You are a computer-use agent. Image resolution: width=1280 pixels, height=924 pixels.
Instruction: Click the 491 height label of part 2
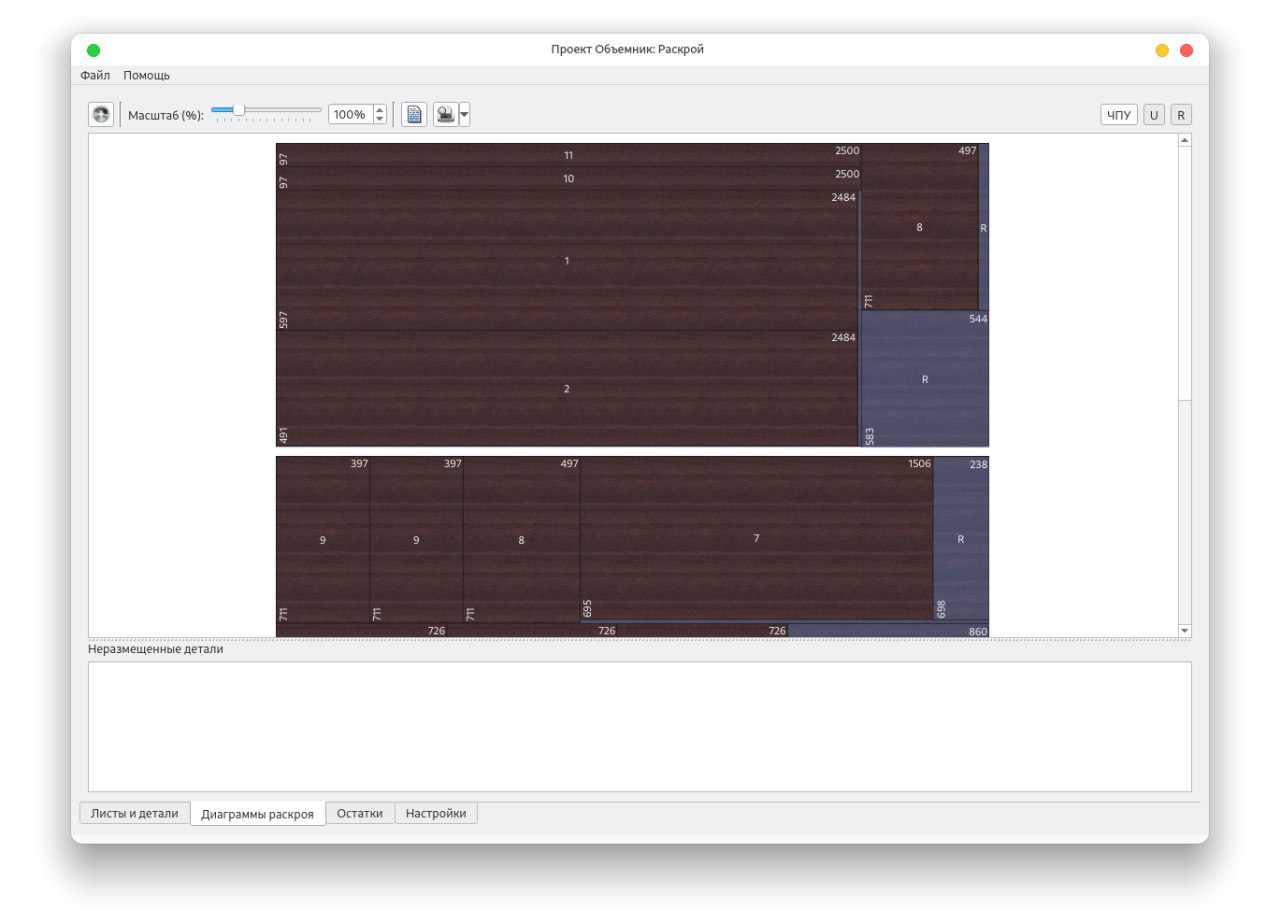pos(284,436)
